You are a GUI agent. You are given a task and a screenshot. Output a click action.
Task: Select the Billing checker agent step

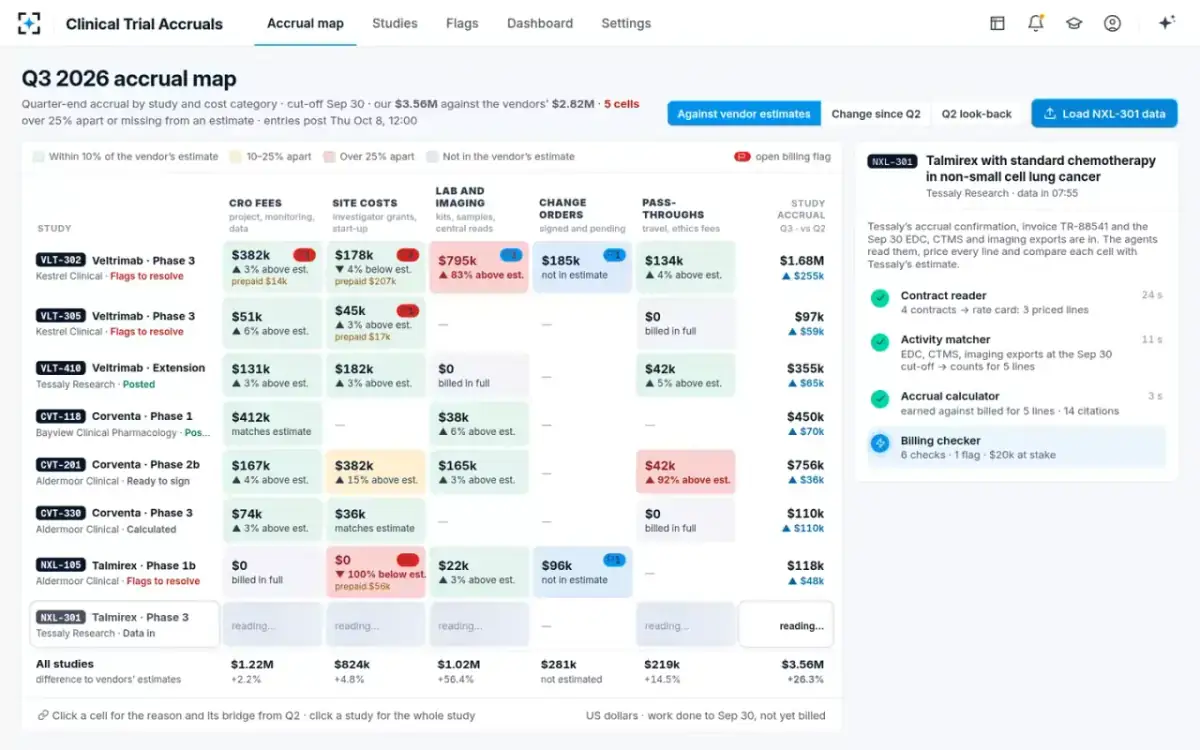[1016, 447]
